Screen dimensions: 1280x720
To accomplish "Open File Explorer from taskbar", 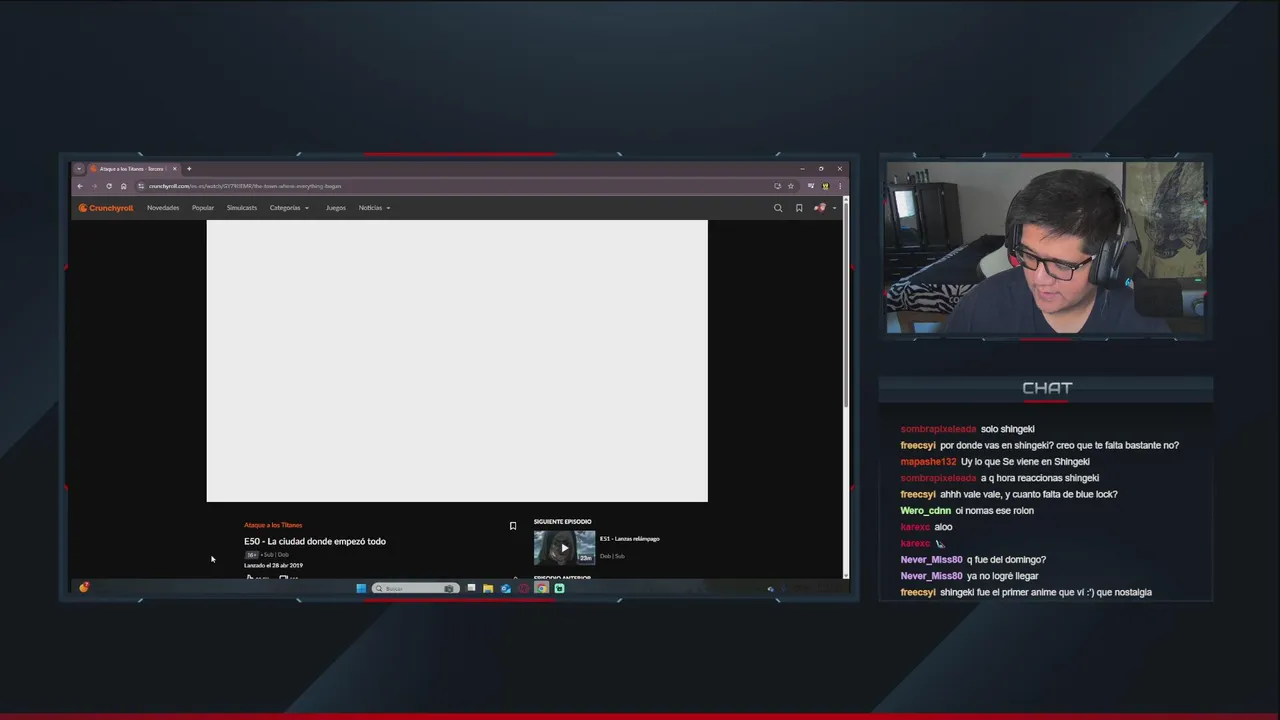I will (x=488, y=588).
